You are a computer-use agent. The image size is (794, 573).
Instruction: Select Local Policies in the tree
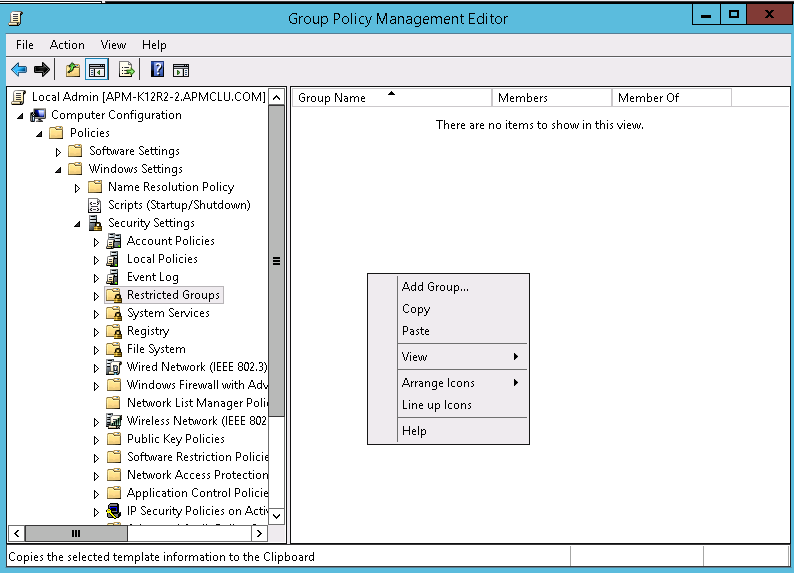pos(162,259)
